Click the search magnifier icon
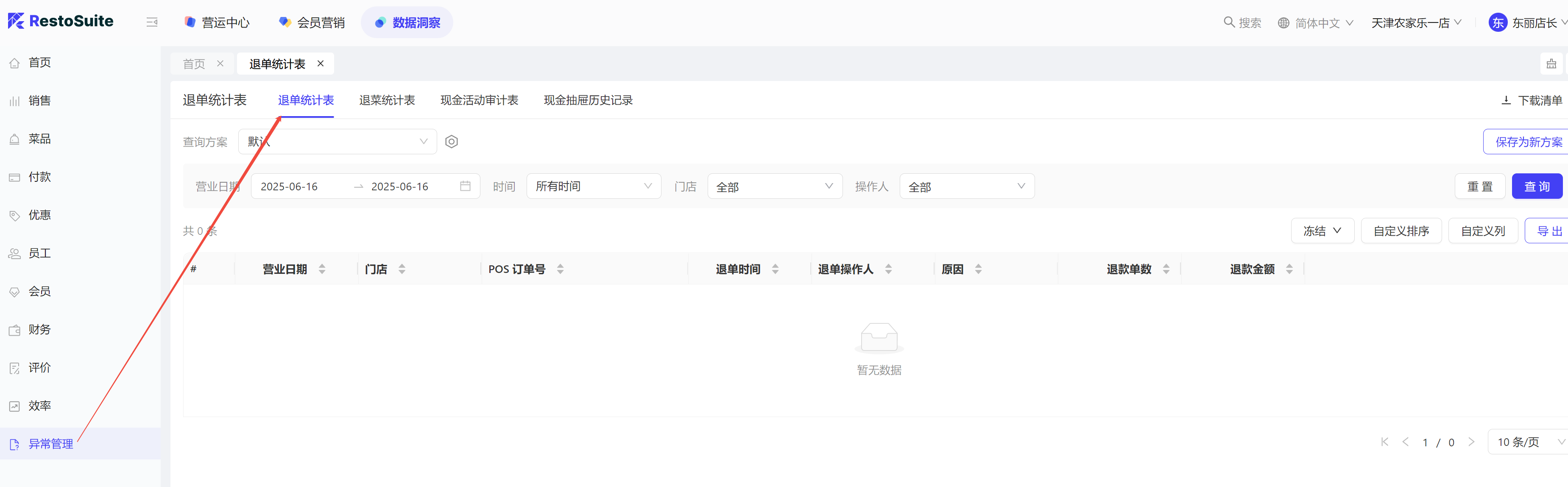 pos(1229,22)
